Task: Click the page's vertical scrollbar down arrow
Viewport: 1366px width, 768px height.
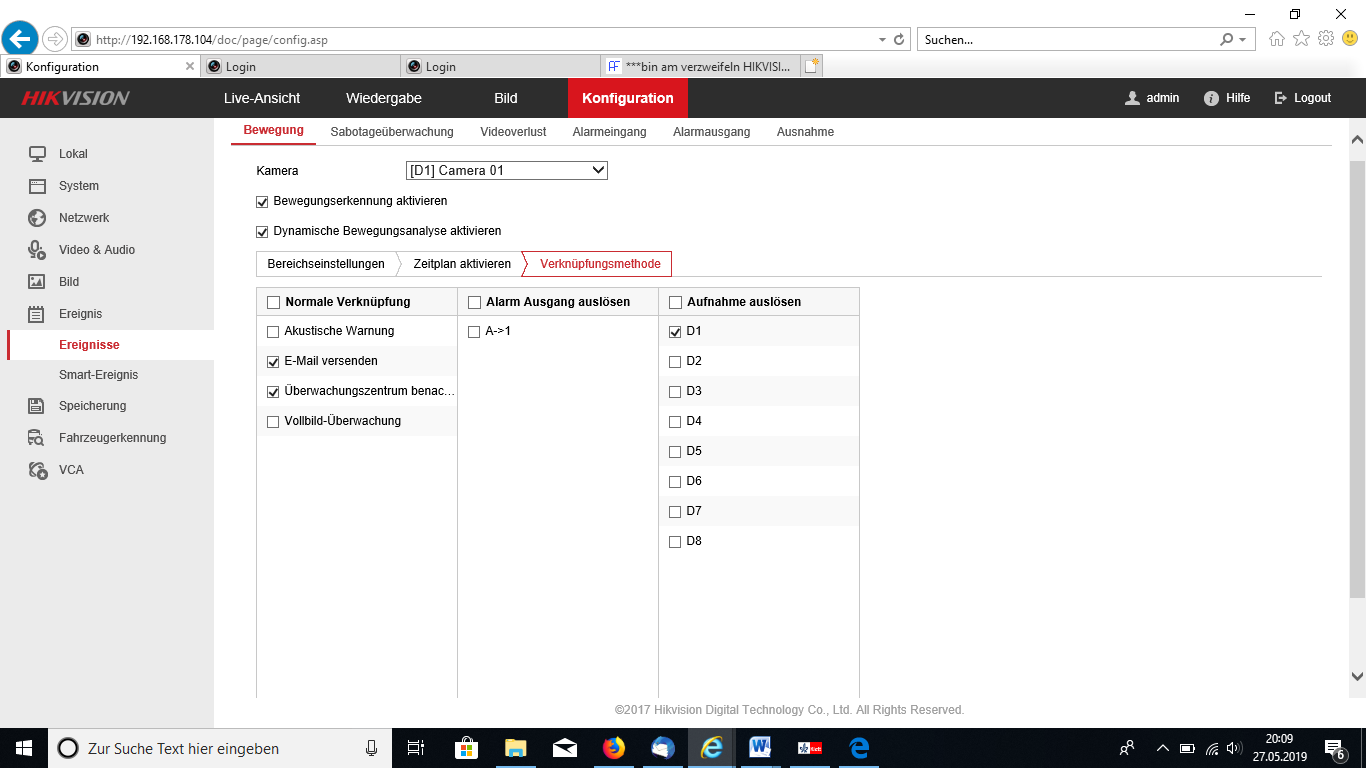Action: pos(1357,677)
